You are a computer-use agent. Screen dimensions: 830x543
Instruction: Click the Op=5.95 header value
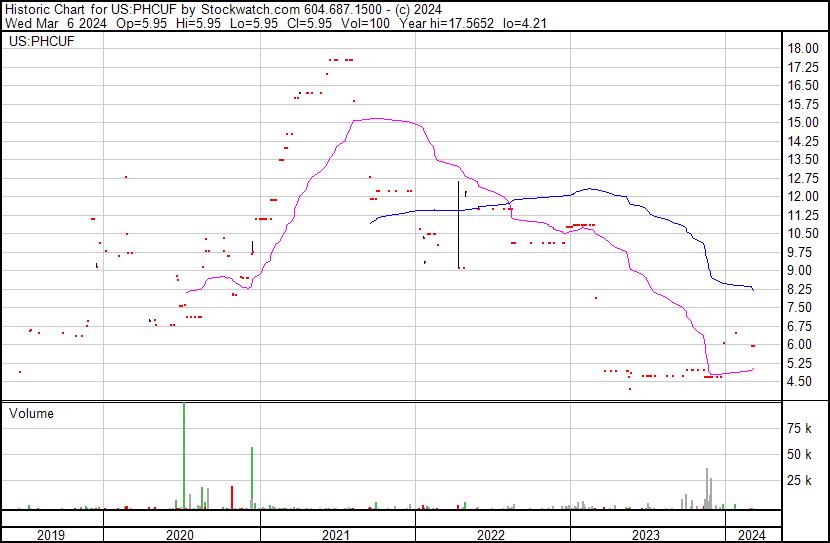[x=141, y=23]
